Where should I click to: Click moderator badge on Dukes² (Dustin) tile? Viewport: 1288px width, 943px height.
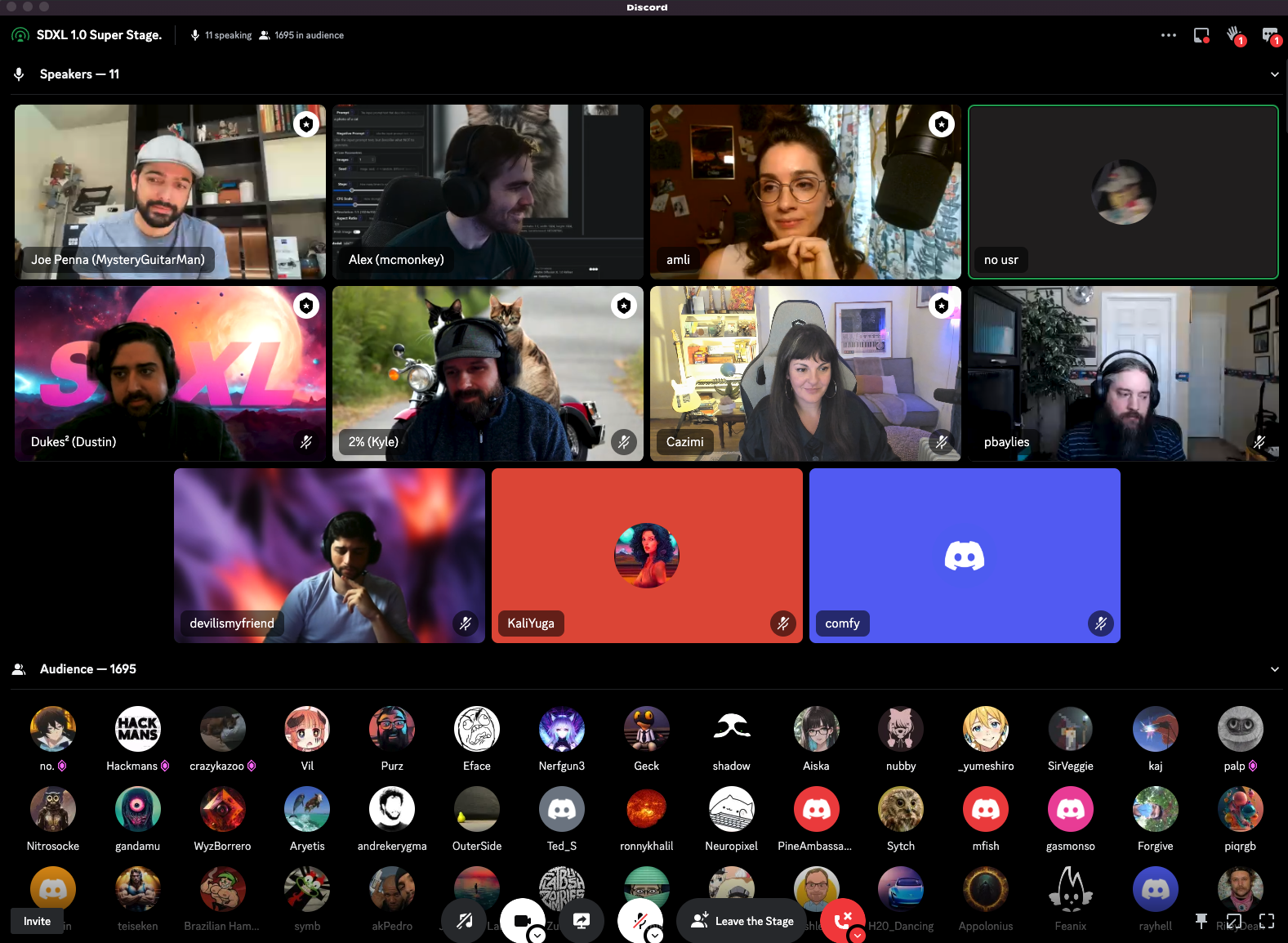click(x=306, y=306)
